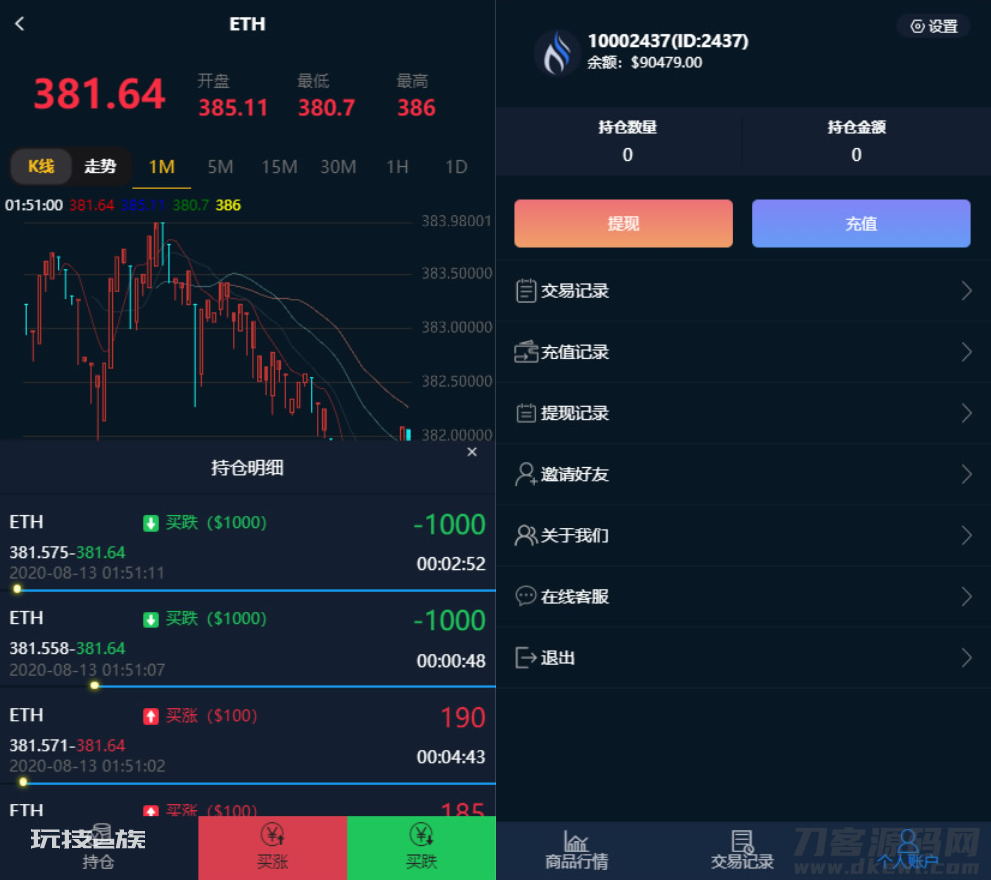Click the green down-arrow icon for the 01:51:11 order
The image size is (991, 880).
pos(150,523)
